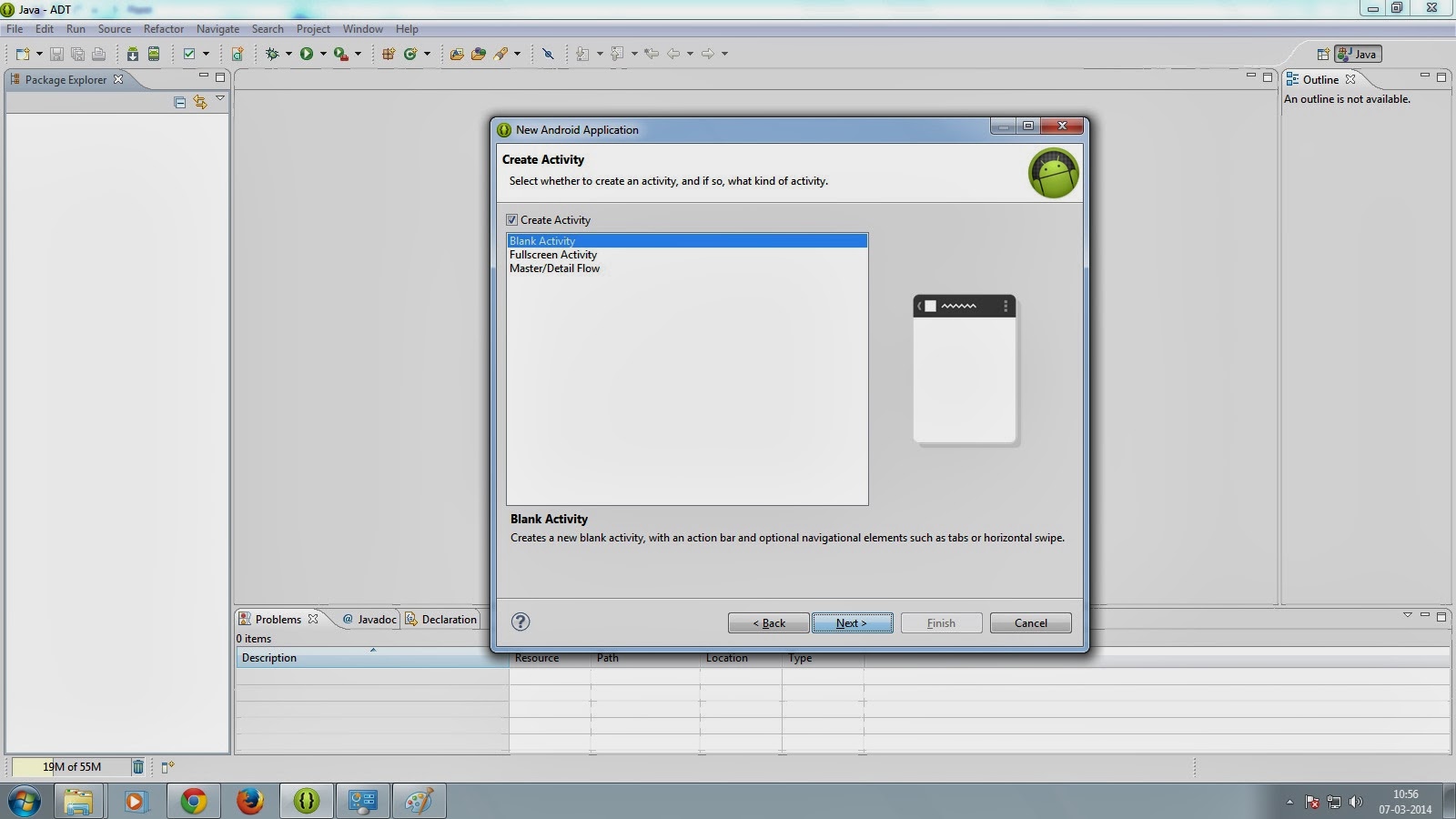Collapse All in Package Explorer
1456x819 pixels.
(180, 102)
